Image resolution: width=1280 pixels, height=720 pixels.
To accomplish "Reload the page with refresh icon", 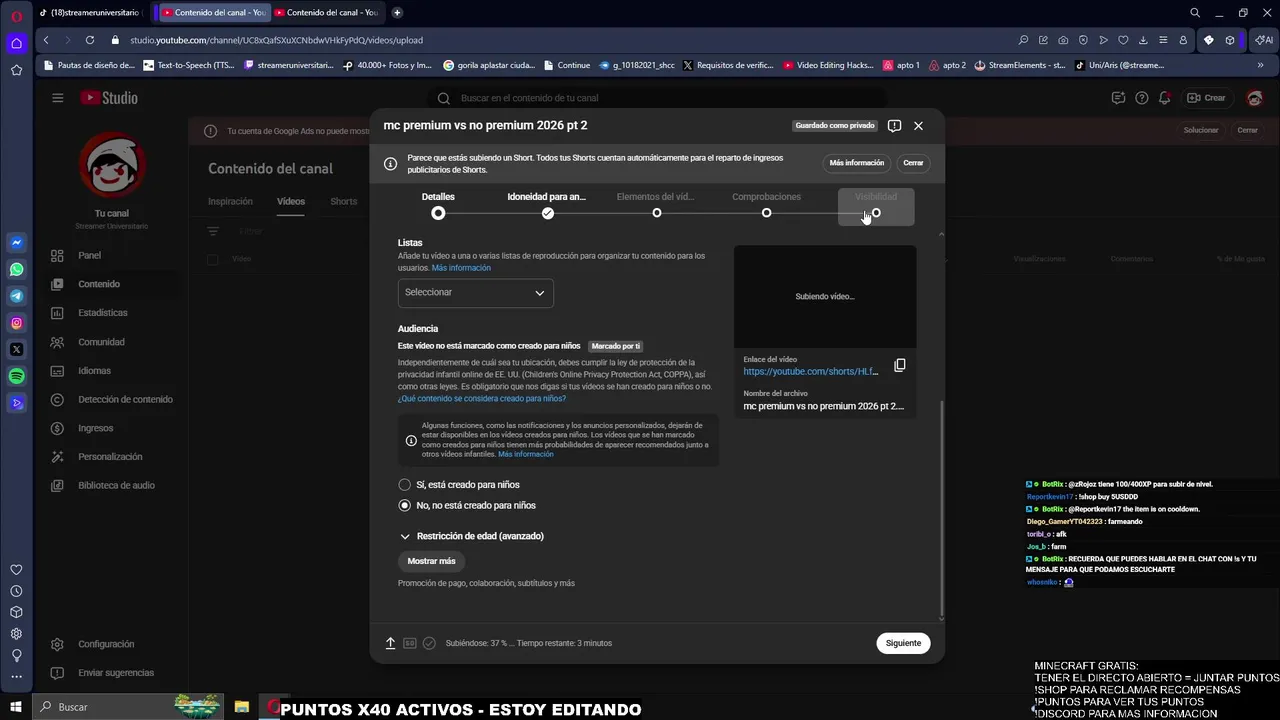I will point(90,40).
